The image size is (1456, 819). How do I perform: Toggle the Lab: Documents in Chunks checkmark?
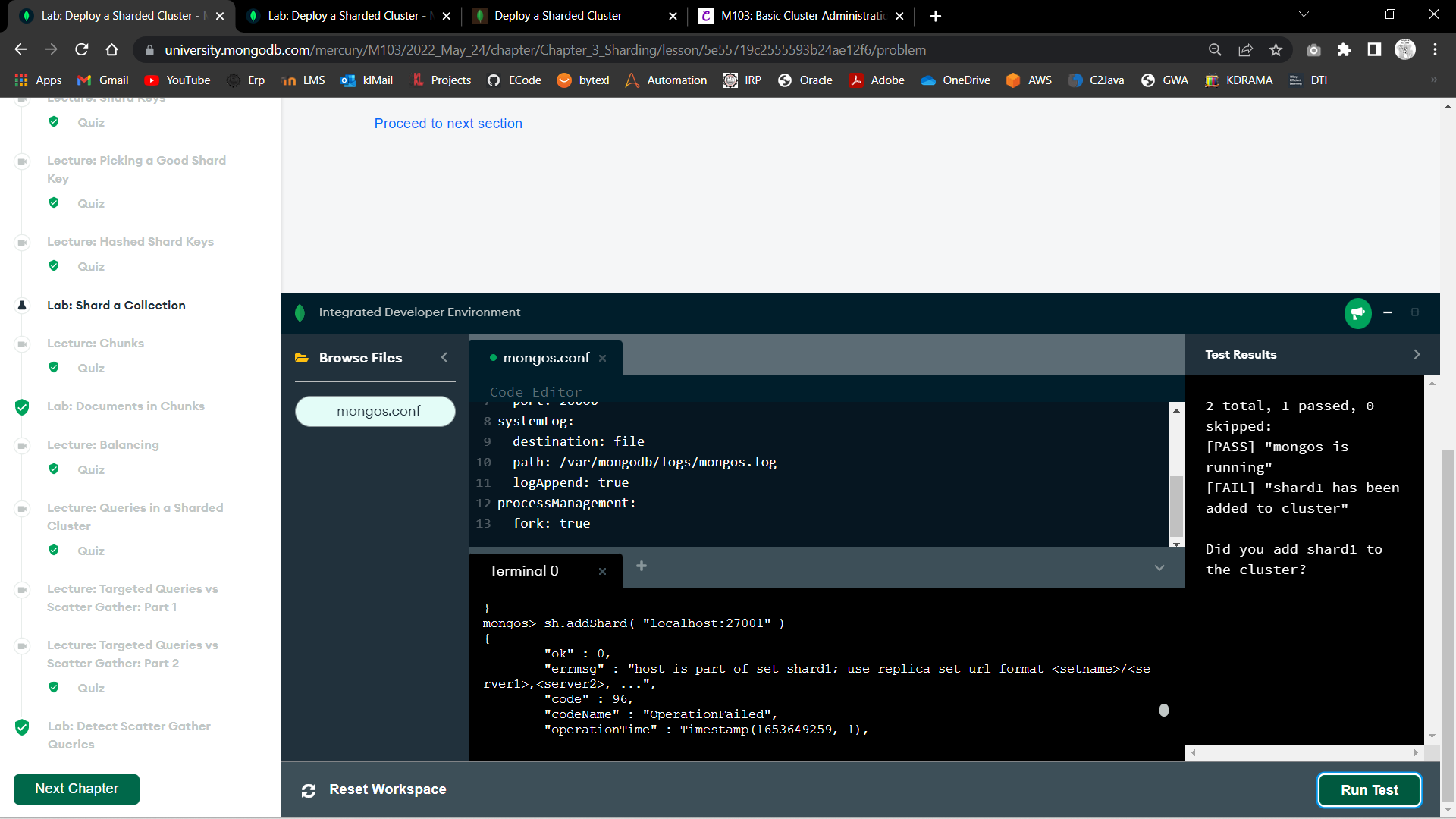[22, 407]
